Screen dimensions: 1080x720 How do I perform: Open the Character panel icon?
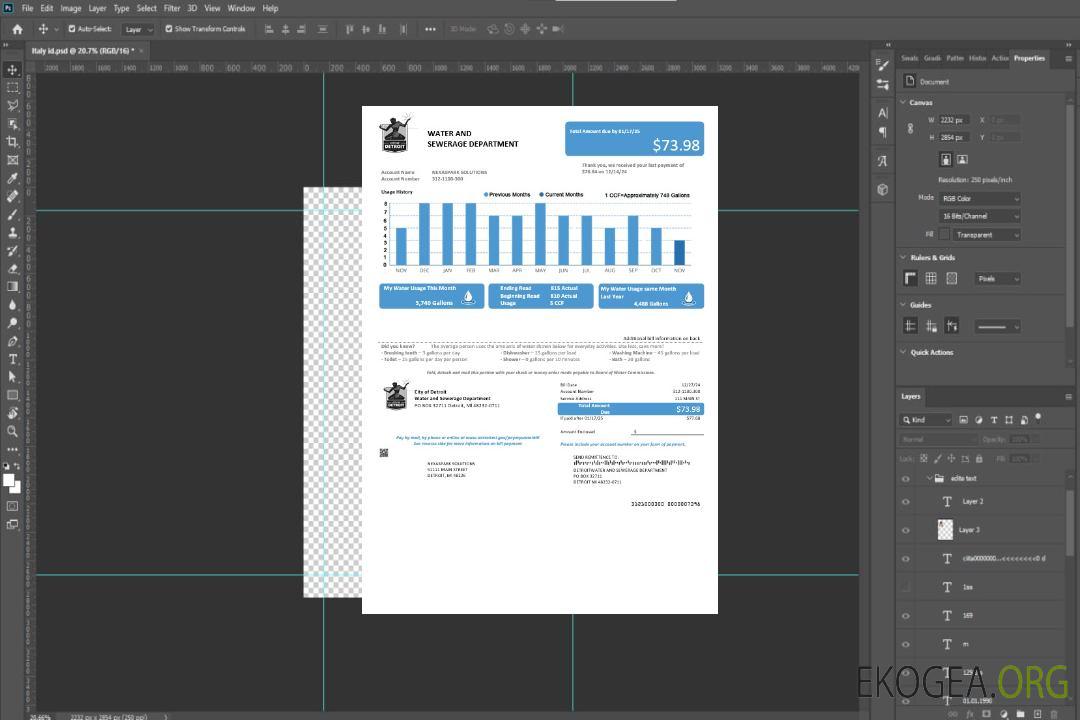coord(883,113)
